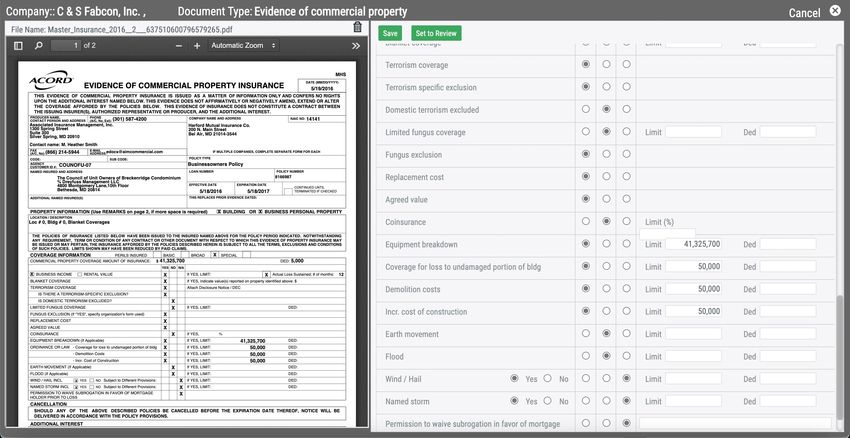The image size is (850, 438).
Task: Select Yes for Permission to waive subrogation
Action: tap(585, 423)
